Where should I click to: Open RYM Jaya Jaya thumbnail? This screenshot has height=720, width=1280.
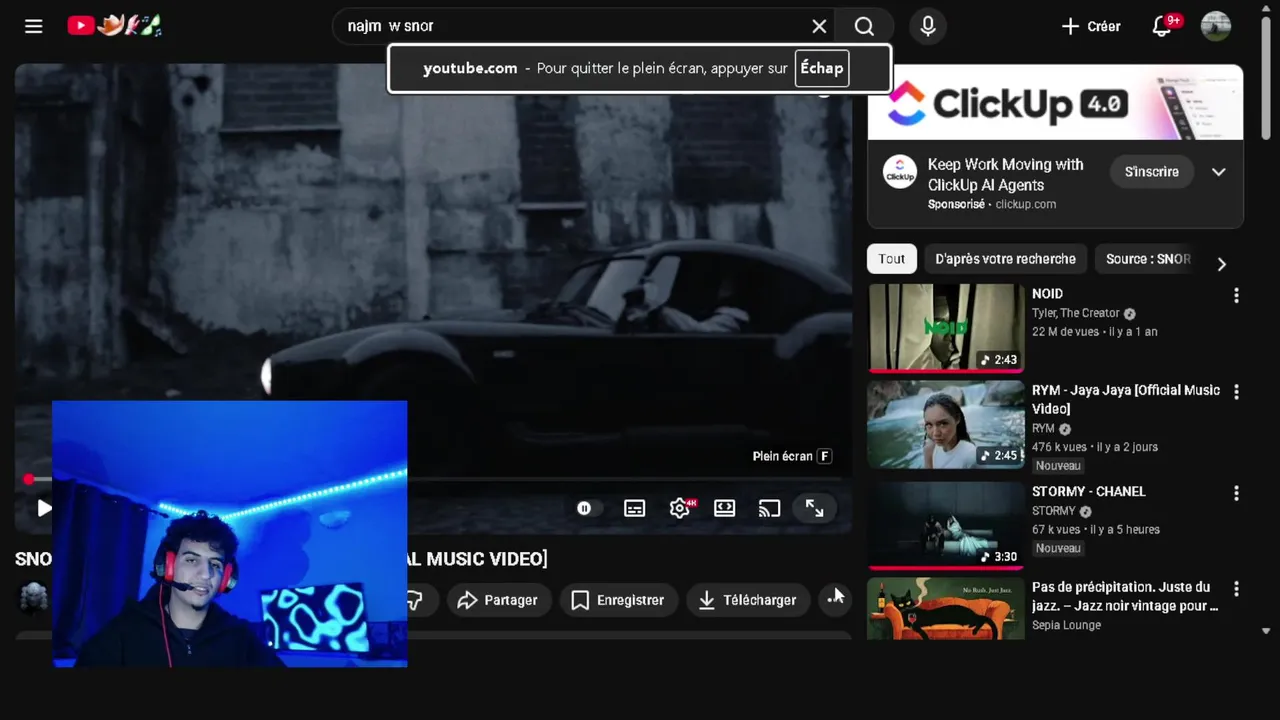pyautogui.click(x=946, y=425)
